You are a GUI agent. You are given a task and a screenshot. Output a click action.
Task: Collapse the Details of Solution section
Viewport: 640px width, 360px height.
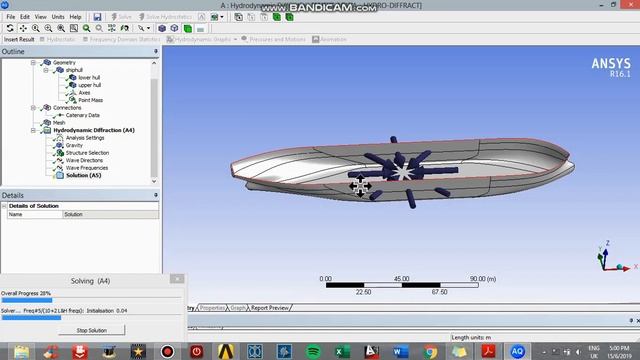(4, 206)
